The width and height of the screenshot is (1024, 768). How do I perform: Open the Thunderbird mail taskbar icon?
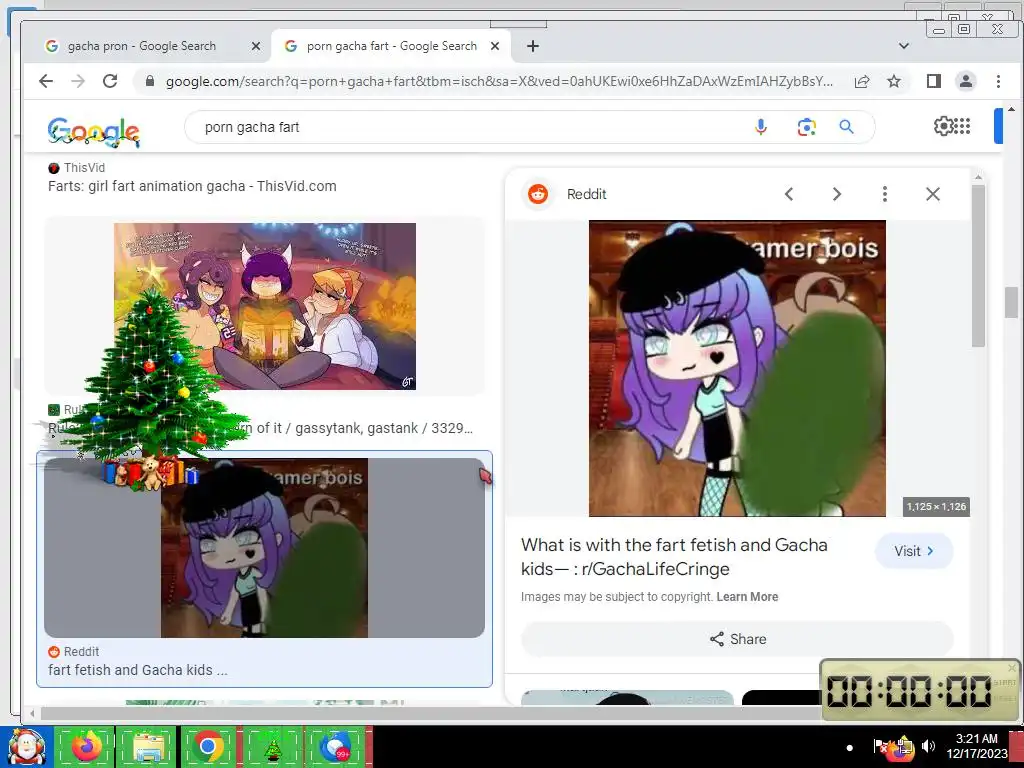tap(335, 746)
